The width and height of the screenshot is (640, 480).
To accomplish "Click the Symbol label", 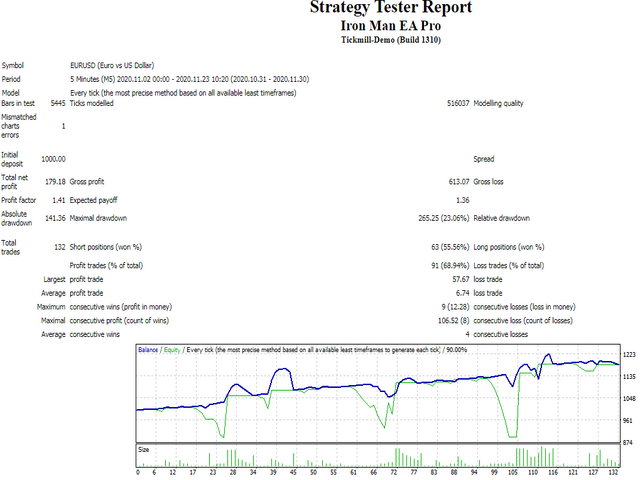I will pos(12,65).
